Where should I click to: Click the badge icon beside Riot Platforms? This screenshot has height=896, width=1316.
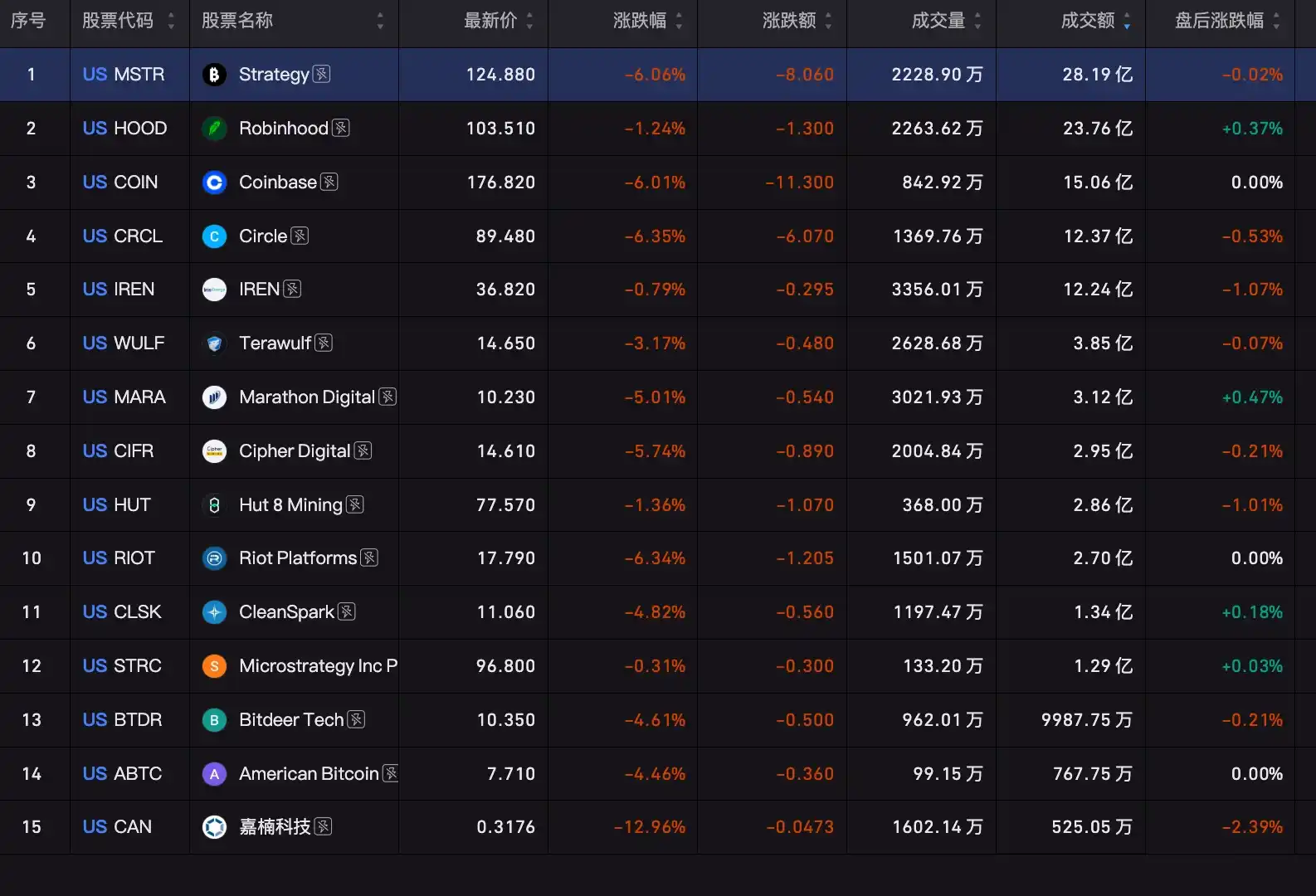point(369,558)
